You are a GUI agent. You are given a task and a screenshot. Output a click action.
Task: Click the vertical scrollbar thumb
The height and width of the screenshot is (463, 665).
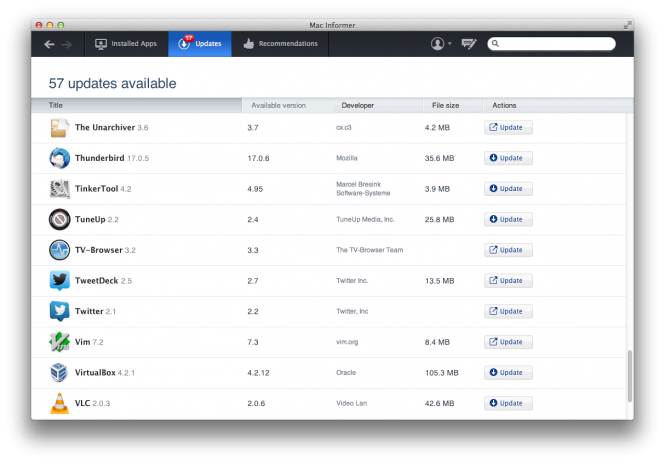click(x=630, y=376)
